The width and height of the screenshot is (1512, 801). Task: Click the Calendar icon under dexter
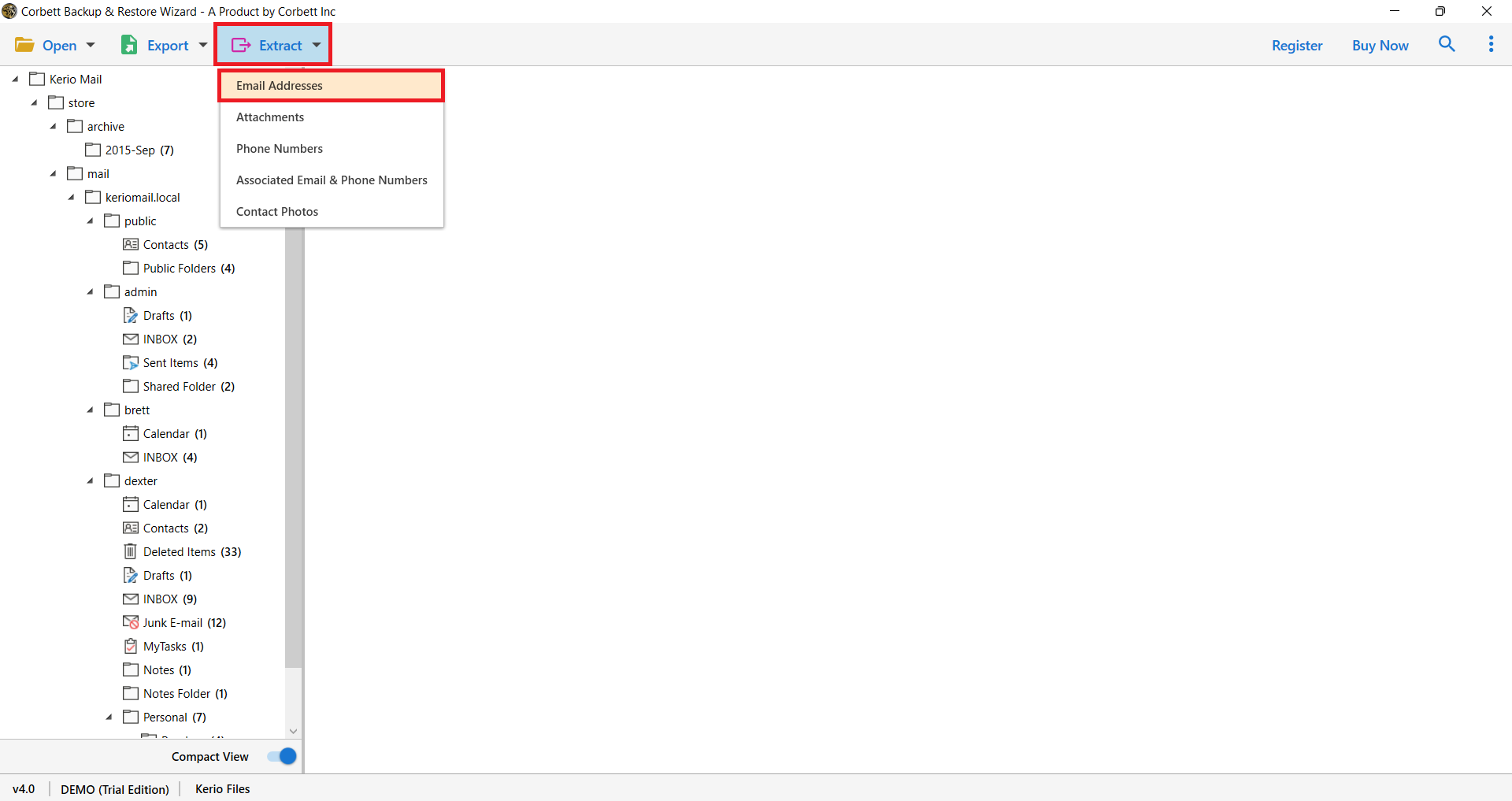click(x=131, y=504)
